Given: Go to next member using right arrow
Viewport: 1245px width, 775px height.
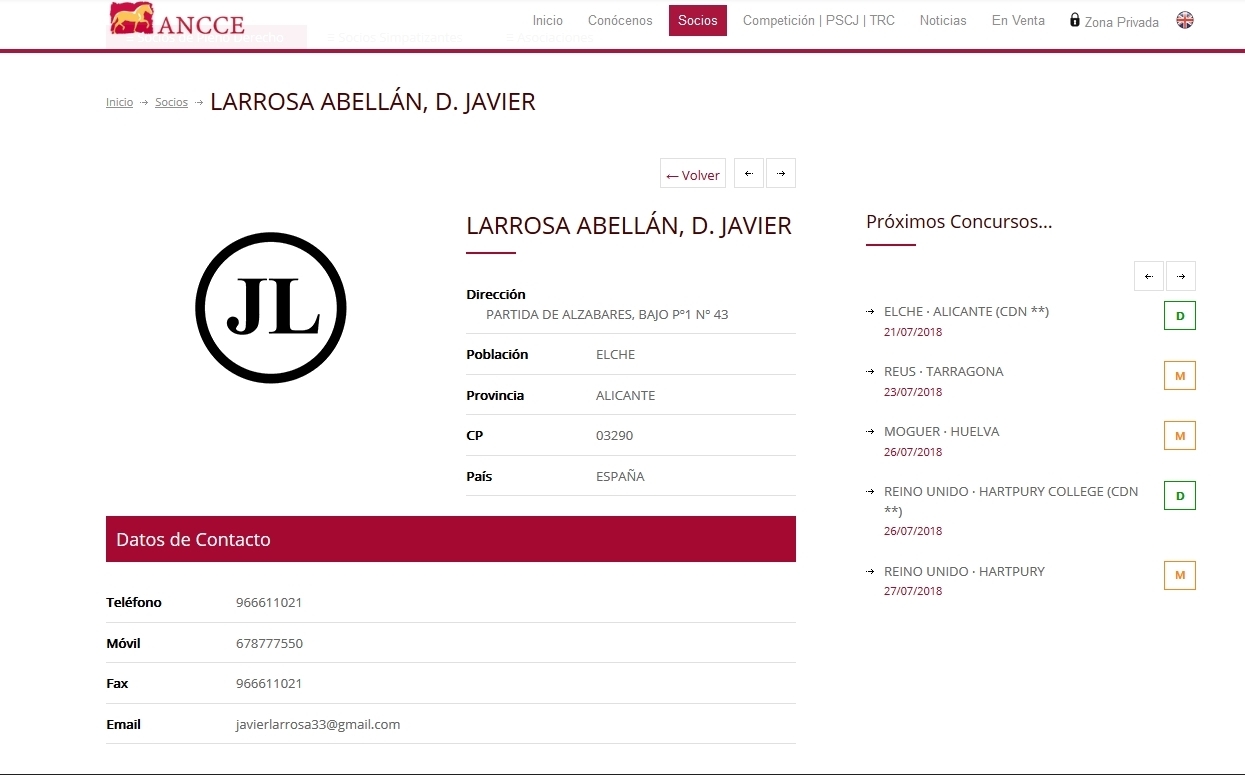Looking at the screenshot, I should (x=781, y=173).
